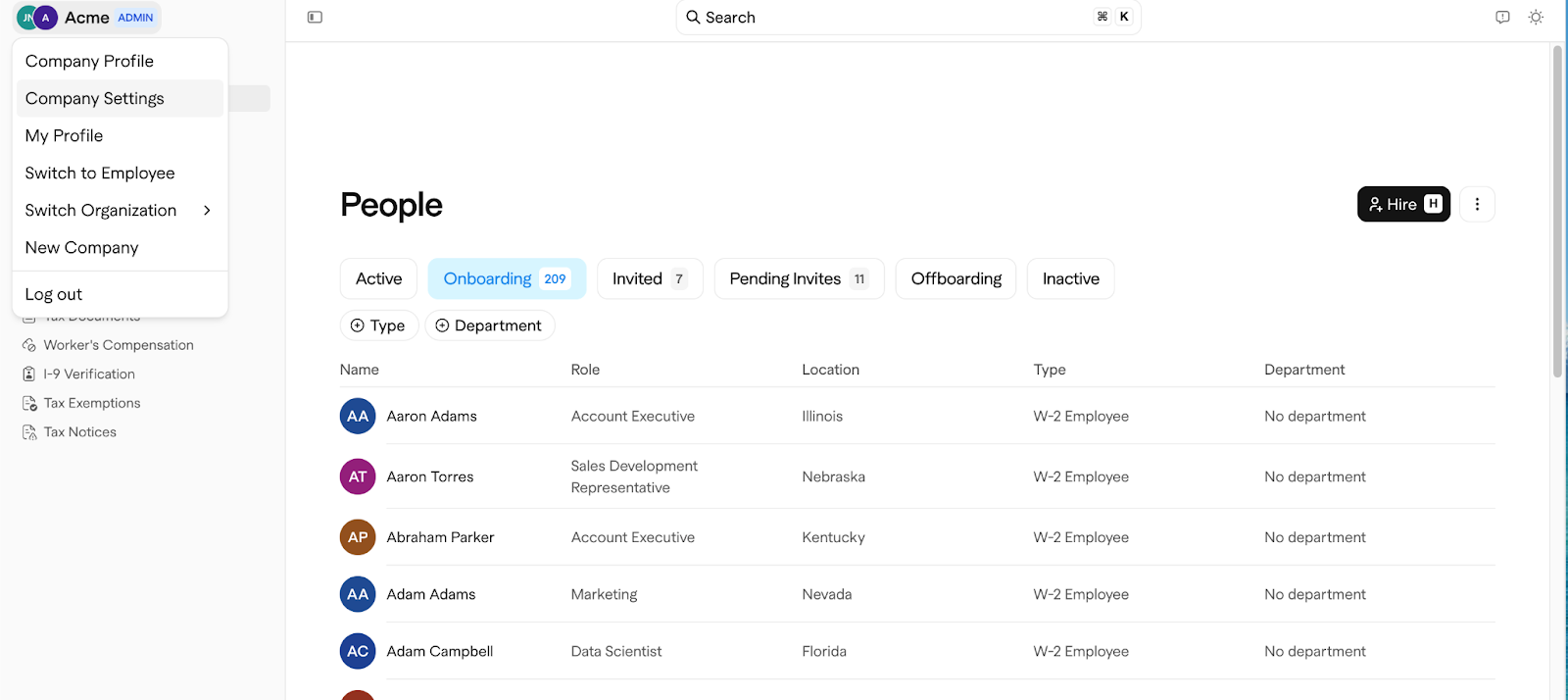Open the Type filter dropdown
The width and height of the screenshot is (1568, 700).
point(379,325)
